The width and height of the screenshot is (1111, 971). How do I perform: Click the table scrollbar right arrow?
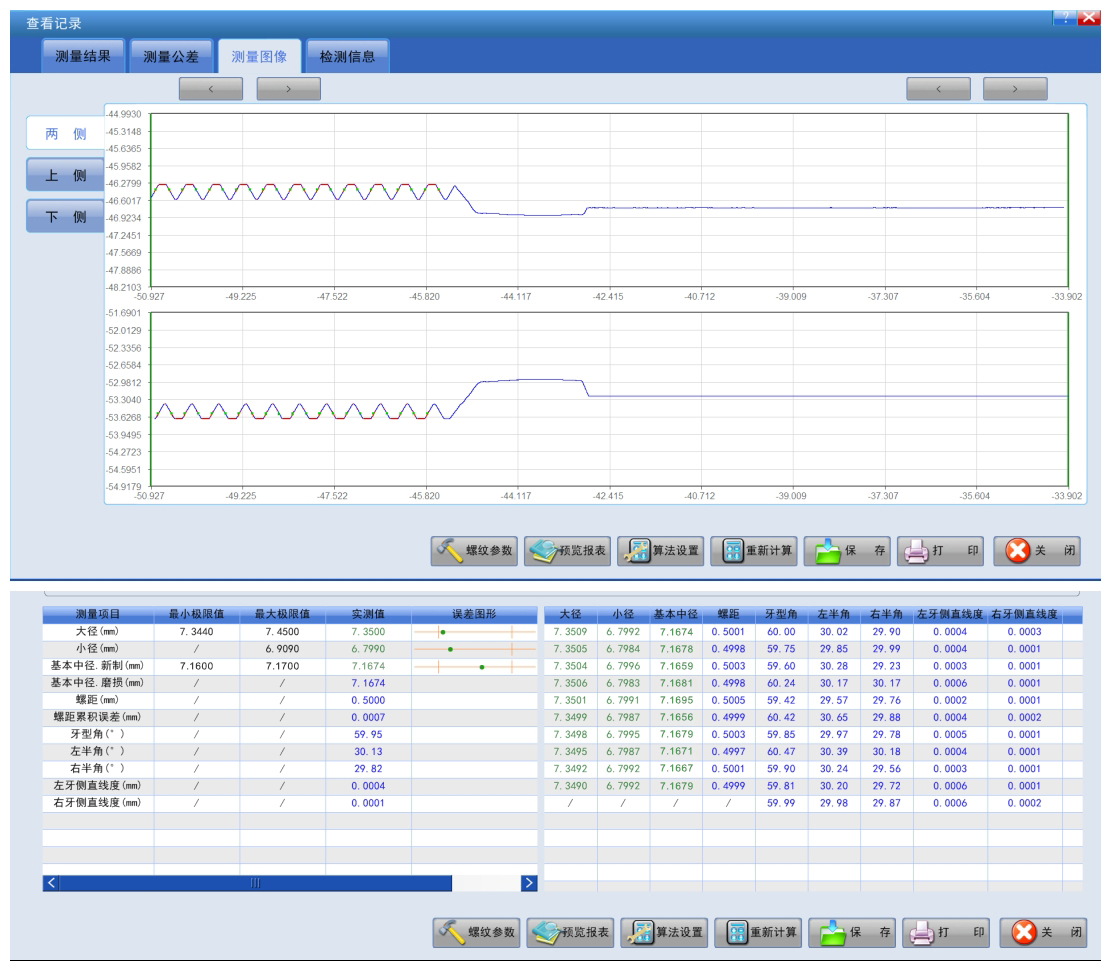530,883
